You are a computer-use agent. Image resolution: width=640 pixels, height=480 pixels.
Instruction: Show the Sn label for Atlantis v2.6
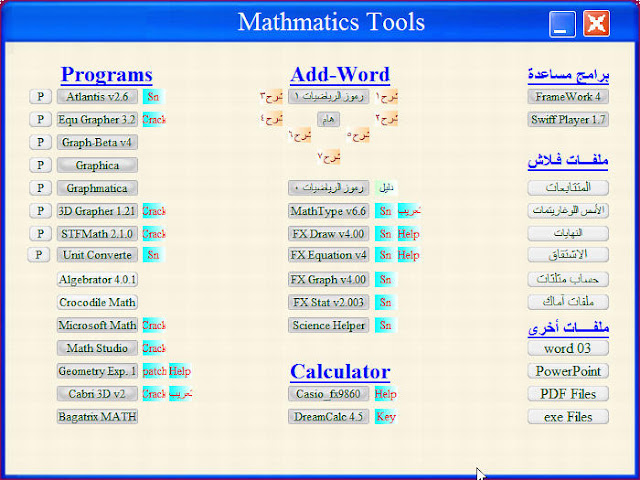pos(153,97)
